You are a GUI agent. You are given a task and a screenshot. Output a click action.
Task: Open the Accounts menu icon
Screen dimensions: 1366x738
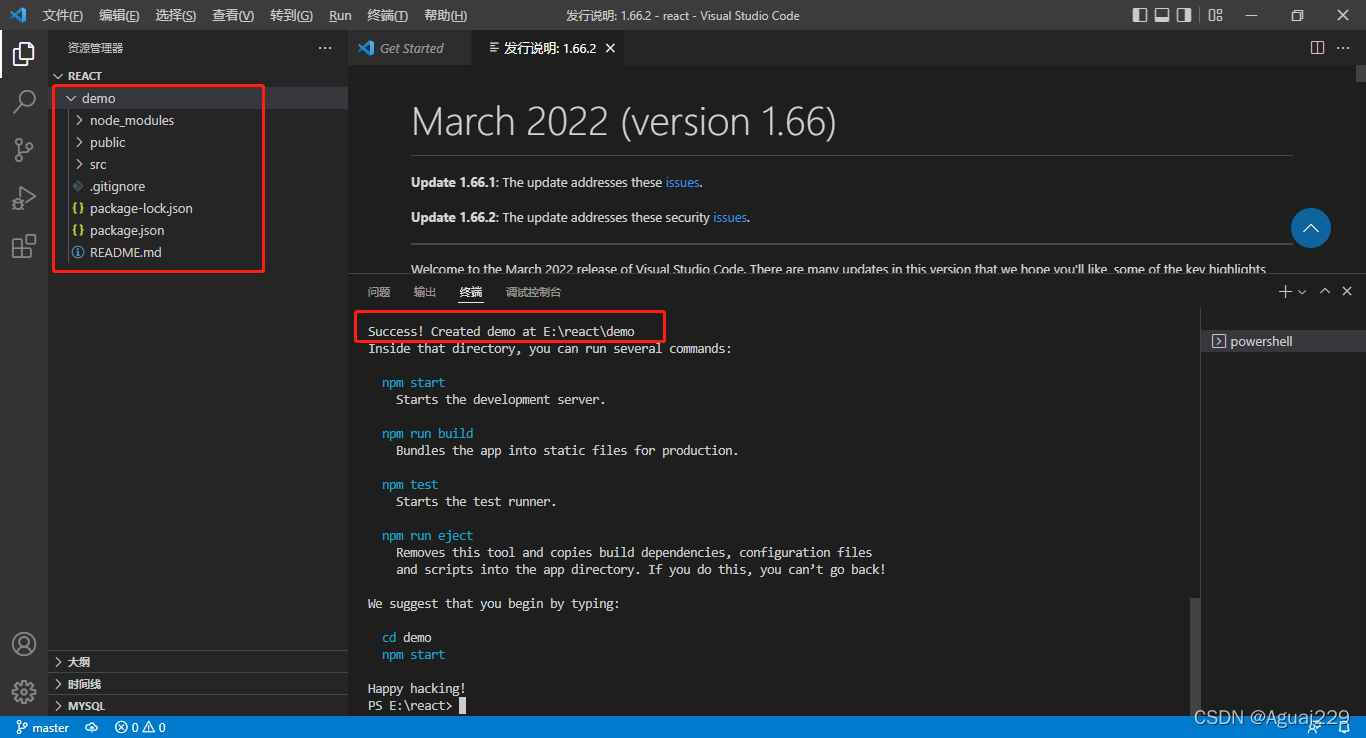[24, 644]
